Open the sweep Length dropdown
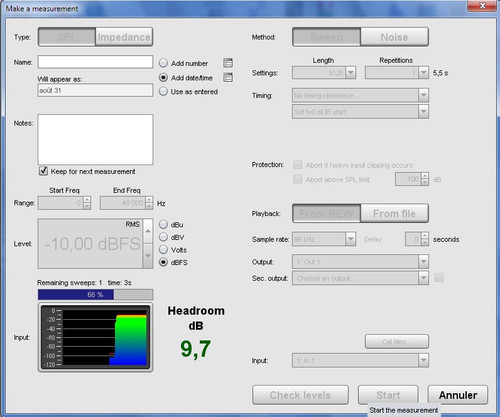The image size is (500, 417). coord(324,73)
